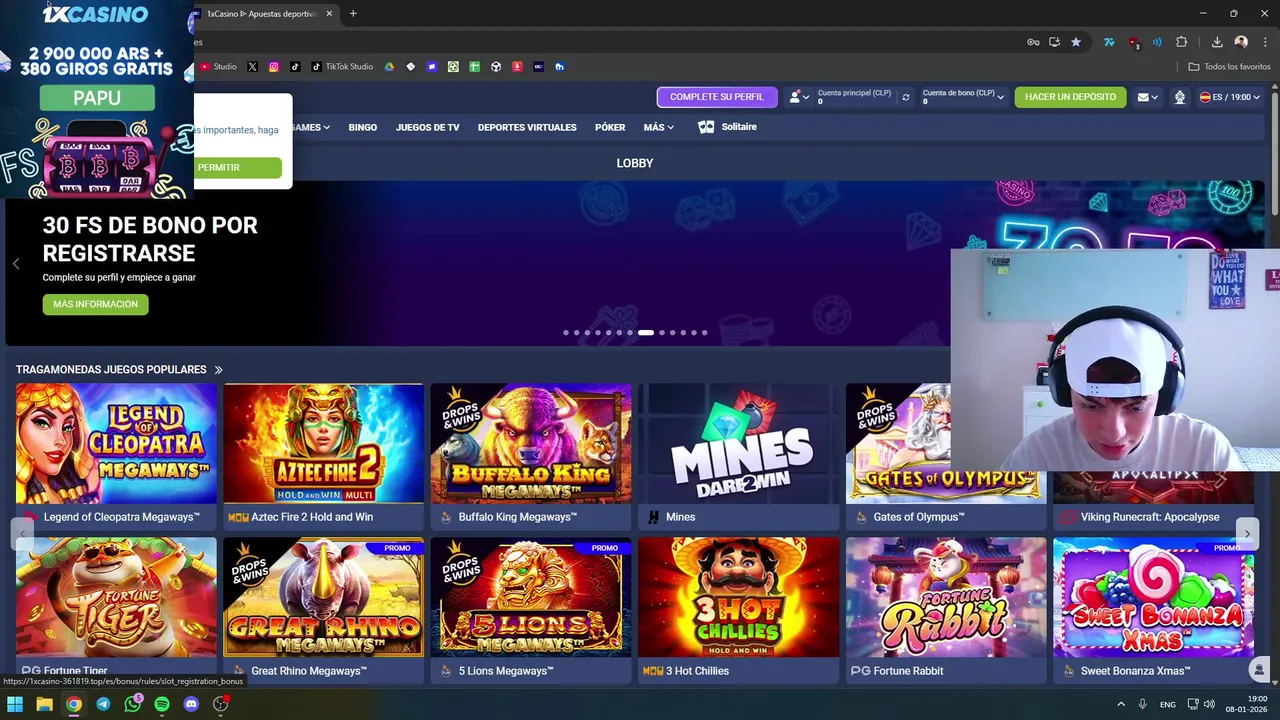Viewport: 1280px width, 720px height.
Task: Open the Chrome three-dot menu
Action: pos(1265,42)
